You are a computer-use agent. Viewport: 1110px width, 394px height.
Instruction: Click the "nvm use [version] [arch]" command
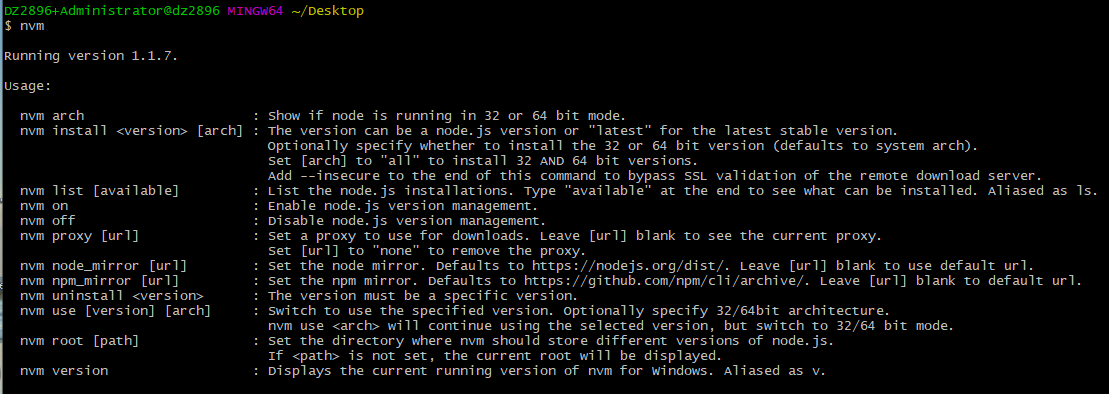[x=115, y=311]
